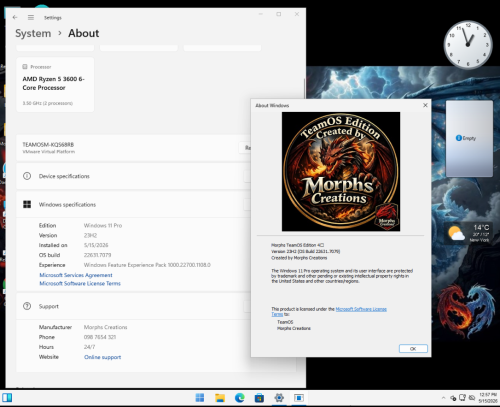
Task: Show hidden icons via tray chevron
Action: [443, 398]
